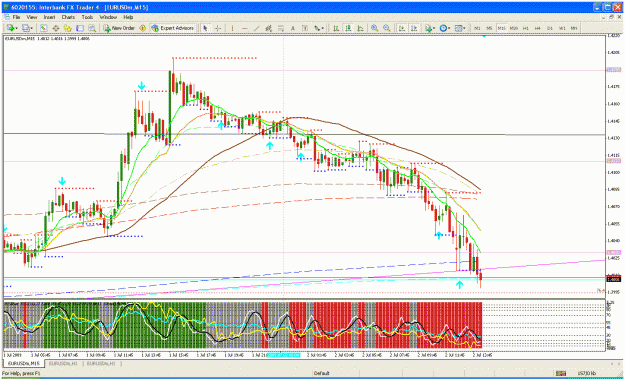Open the Window menu

point(108,17)
